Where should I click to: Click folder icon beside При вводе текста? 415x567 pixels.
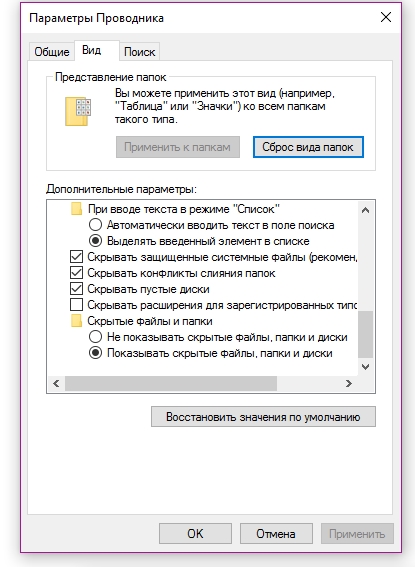click(x=76, y=209)
